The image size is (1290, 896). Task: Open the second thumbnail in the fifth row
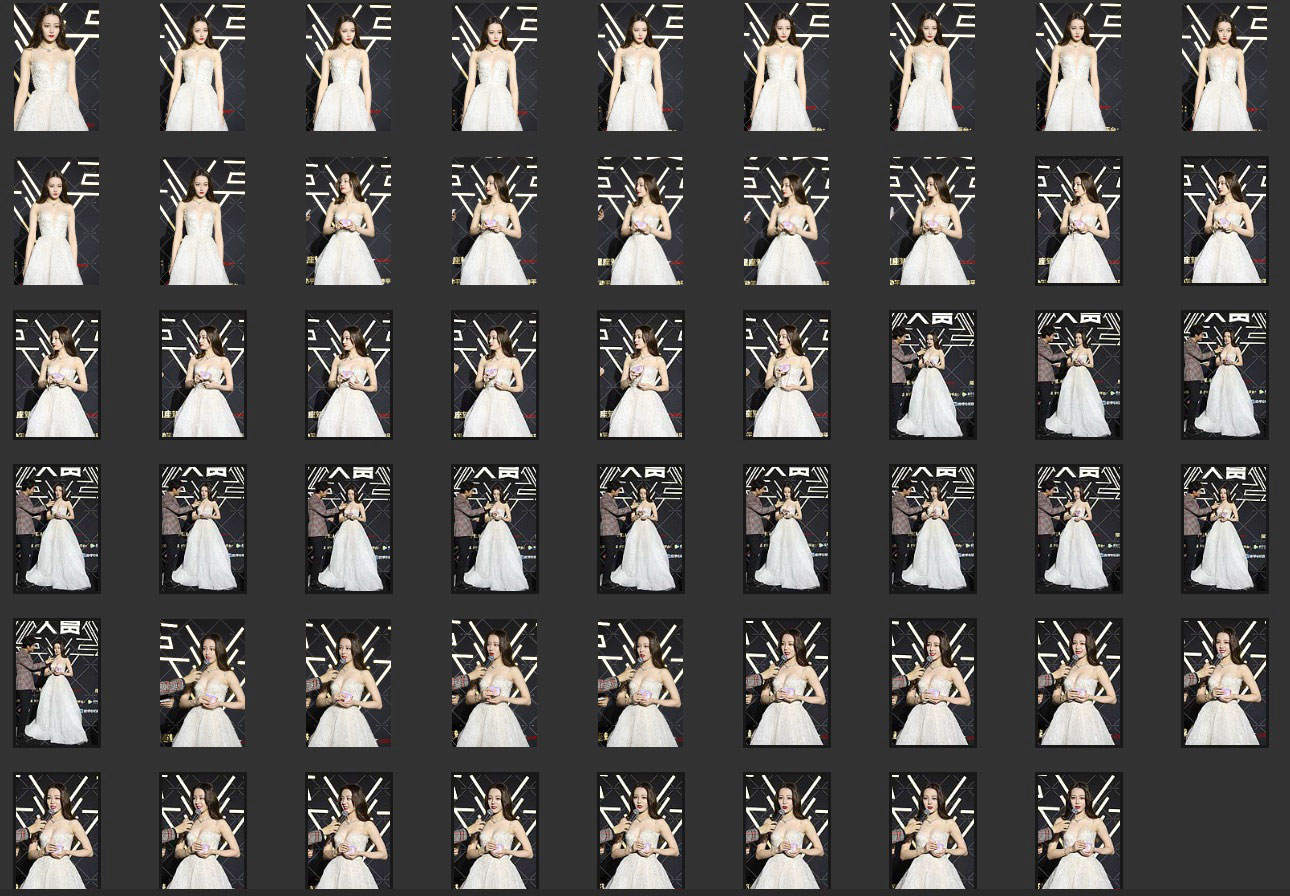point(202,683)
